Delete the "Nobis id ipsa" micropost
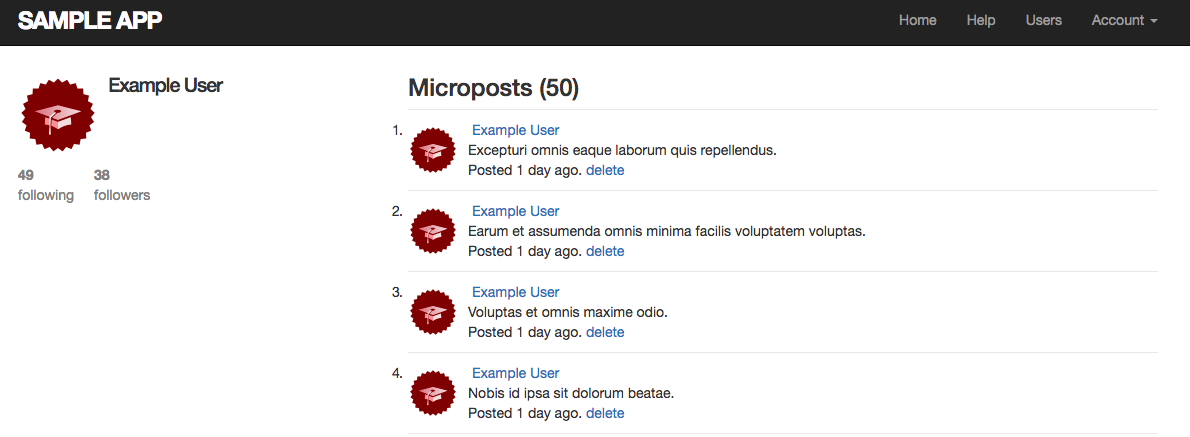The width and height of the screenshot is (1190, 437). [x=605, y=413]
